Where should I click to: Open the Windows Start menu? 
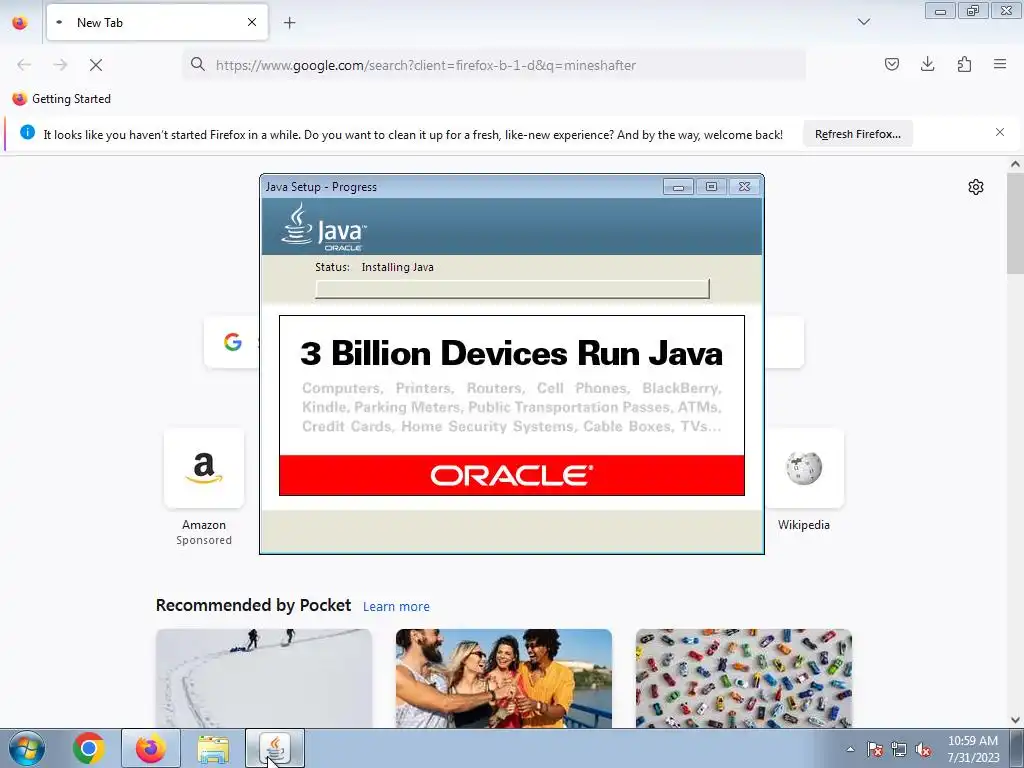[x=26, y=748]
